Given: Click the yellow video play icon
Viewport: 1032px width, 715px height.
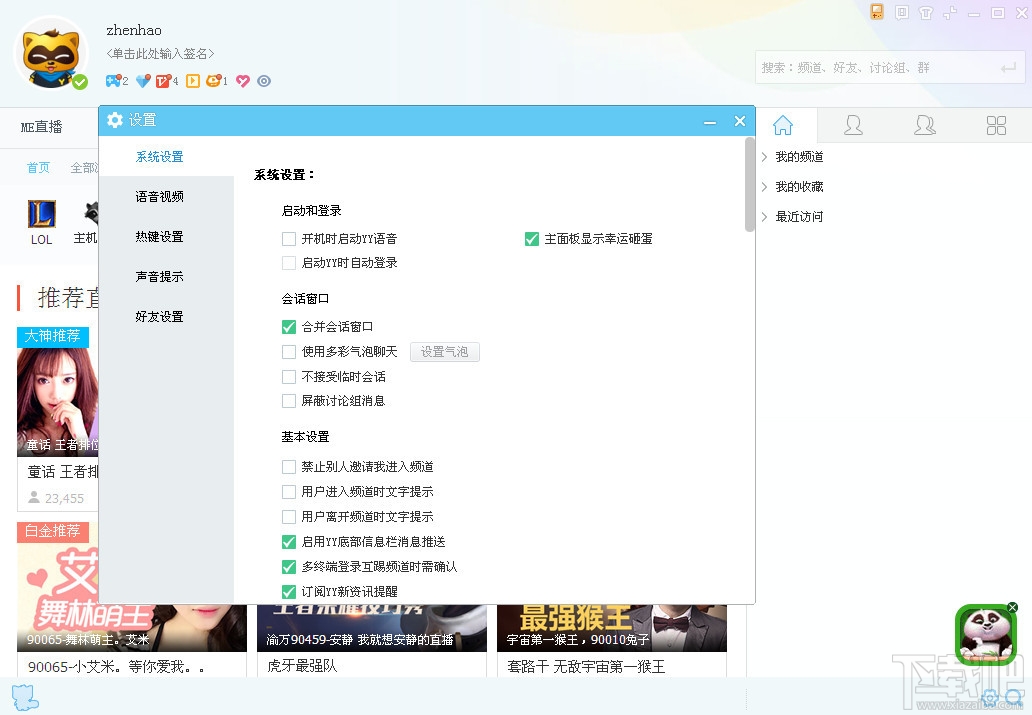Looking at the screenshot, I should coord(192,80).
